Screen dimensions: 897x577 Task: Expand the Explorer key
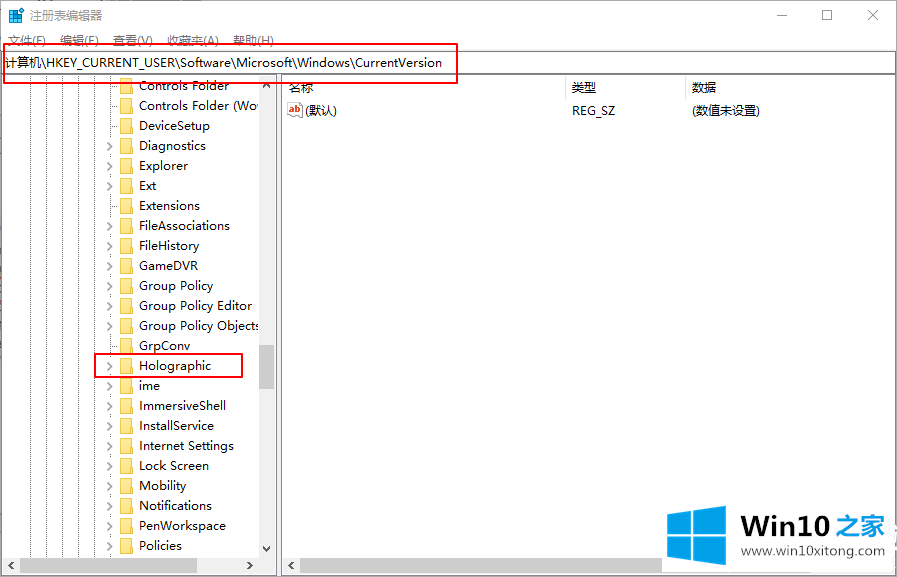tap(109, 166)
